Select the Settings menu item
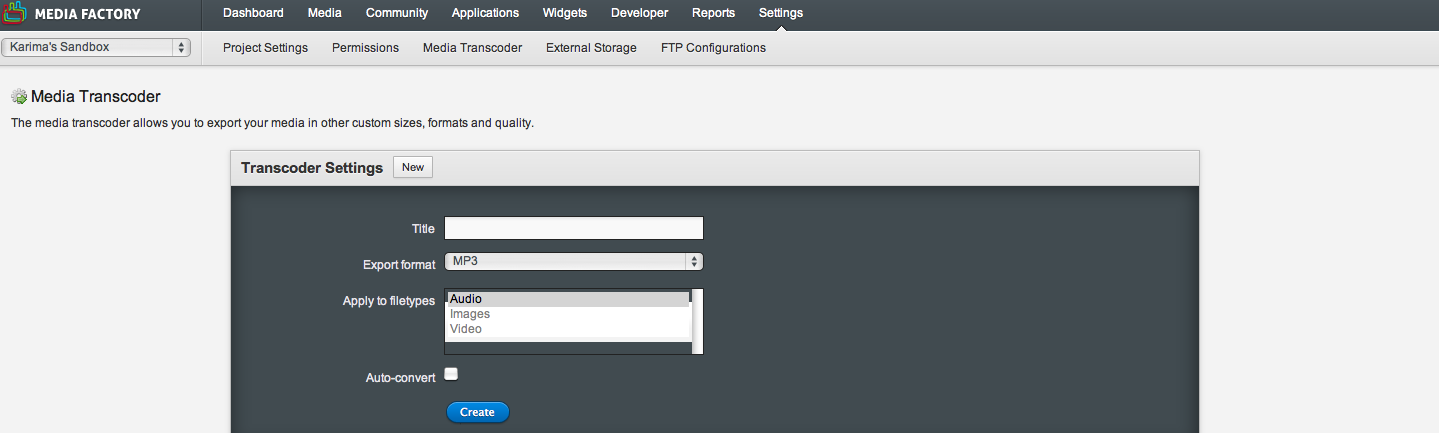1439x433 pixels. (781, 13)
